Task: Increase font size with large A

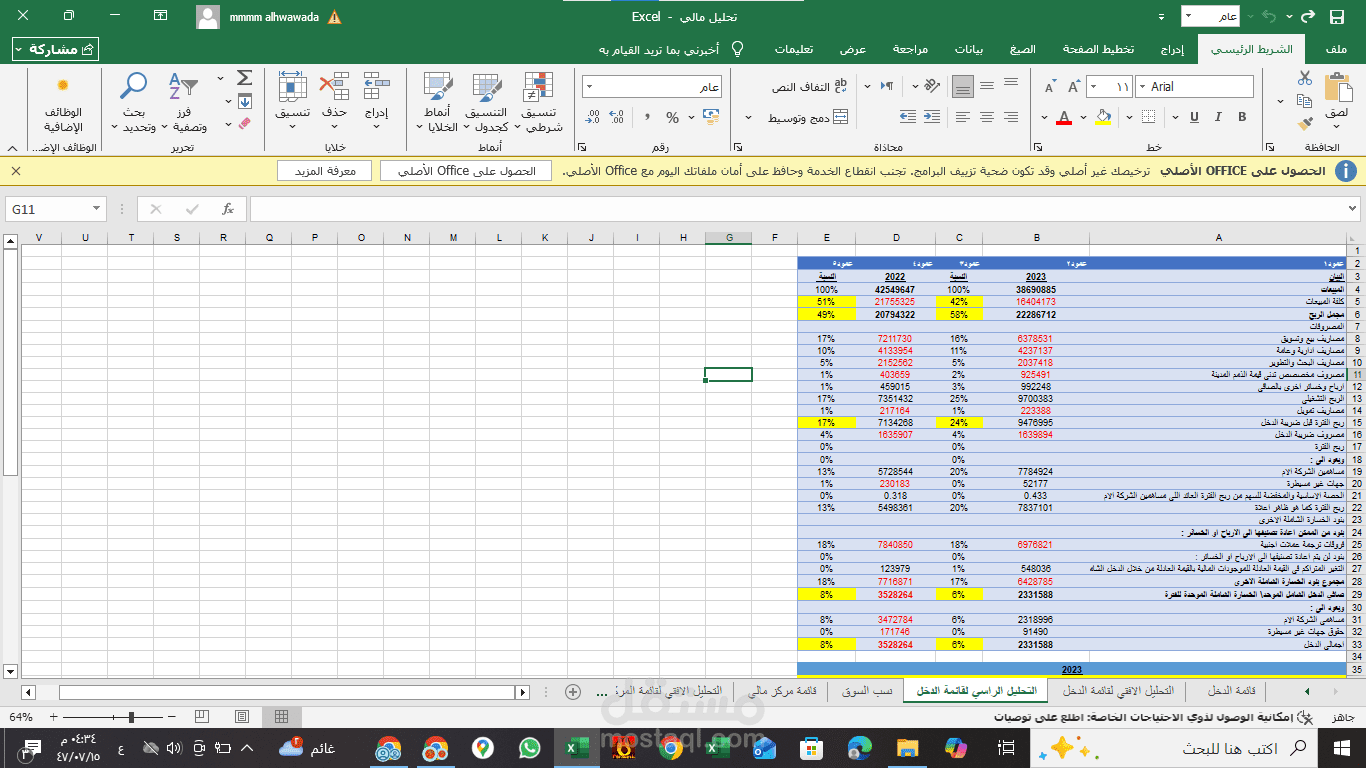Action: coord(1073,87)
